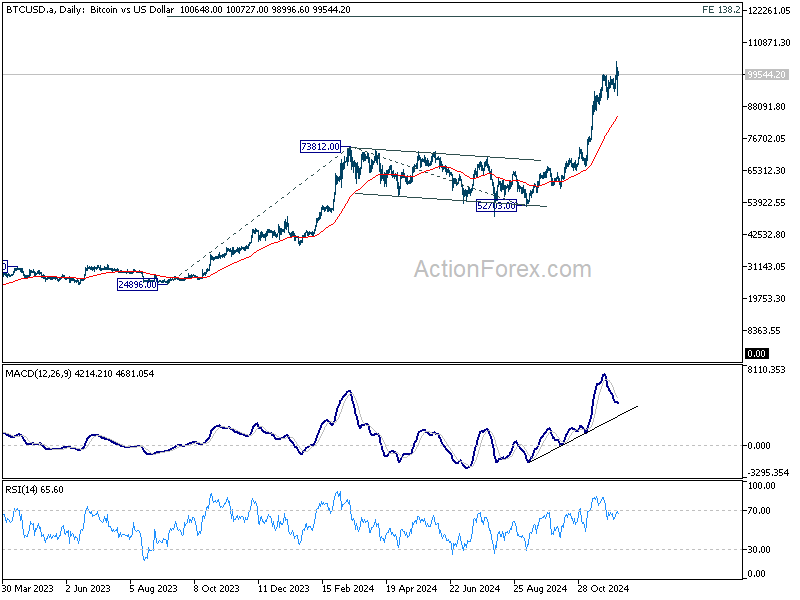Viewport: 800px width, 600px height.
Task: Select the RSI(14) 65.60 indicator label
Action: click(34, 490)
